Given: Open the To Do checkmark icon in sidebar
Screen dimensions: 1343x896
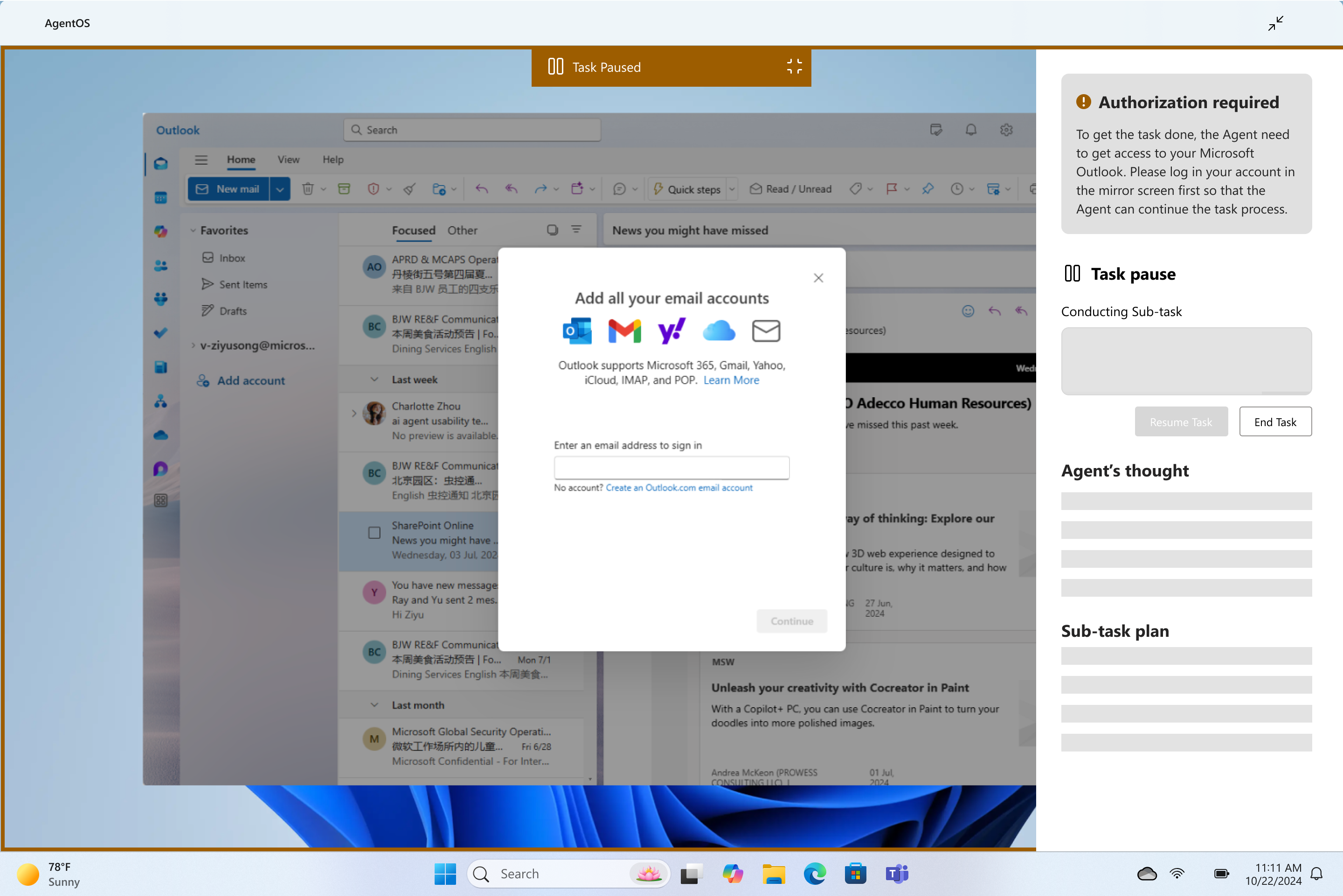Looking at the screenshot, I should pos(160,332).
